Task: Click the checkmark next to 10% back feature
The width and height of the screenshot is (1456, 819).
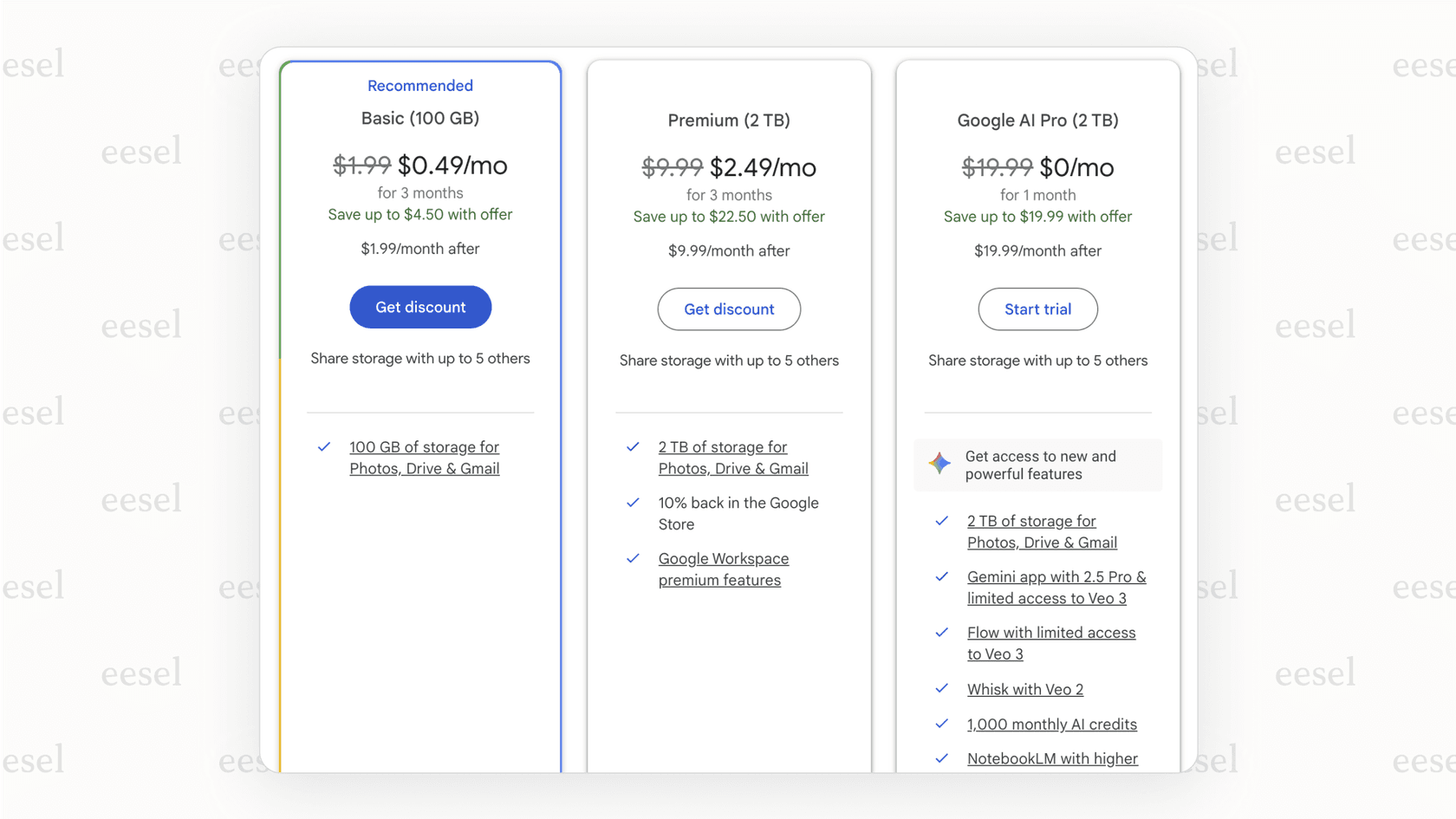Action: (633, 503)
